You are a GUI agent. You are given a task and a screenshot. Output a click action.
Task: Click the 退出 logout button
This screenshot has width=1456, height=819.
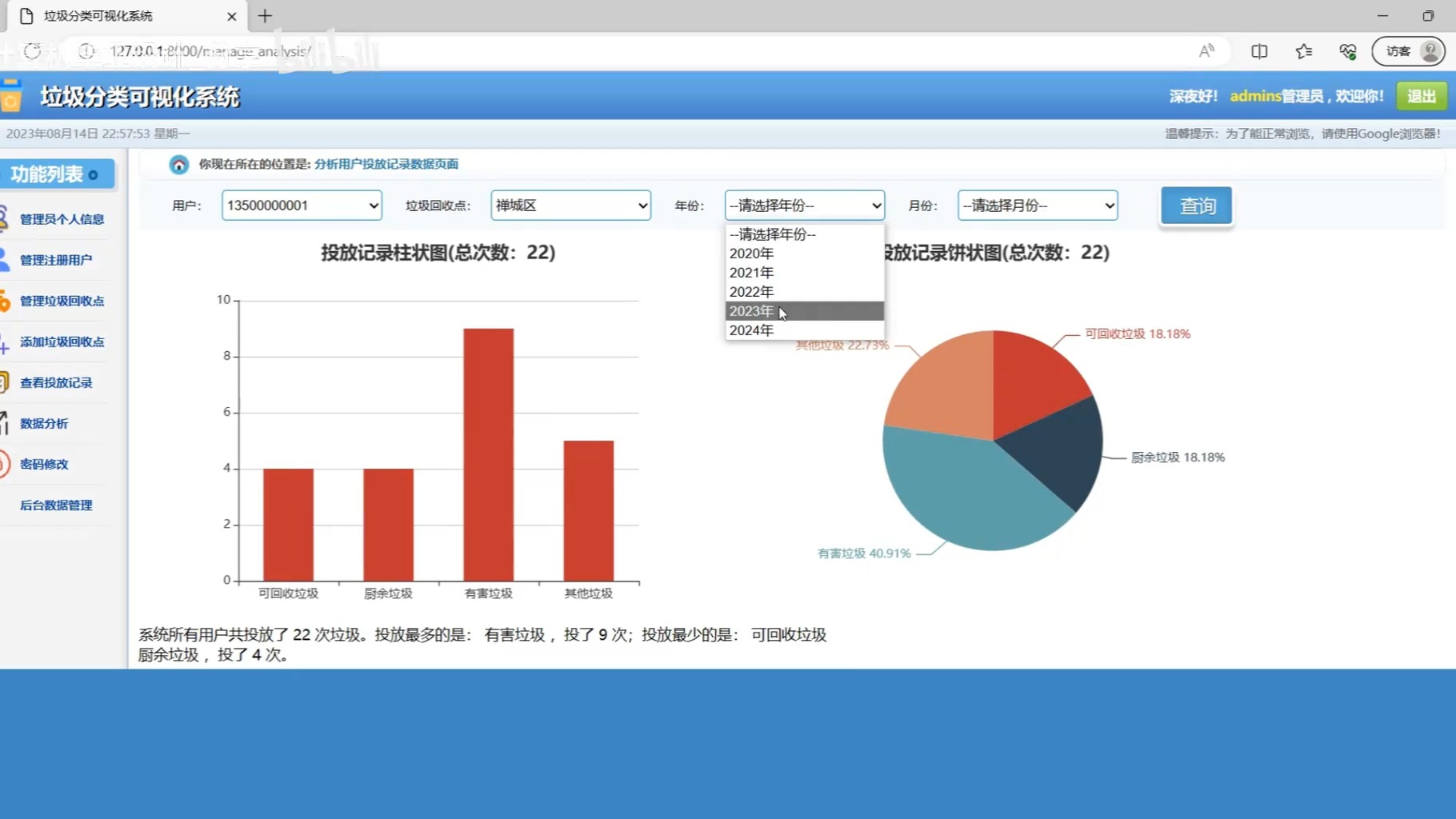1421,95
